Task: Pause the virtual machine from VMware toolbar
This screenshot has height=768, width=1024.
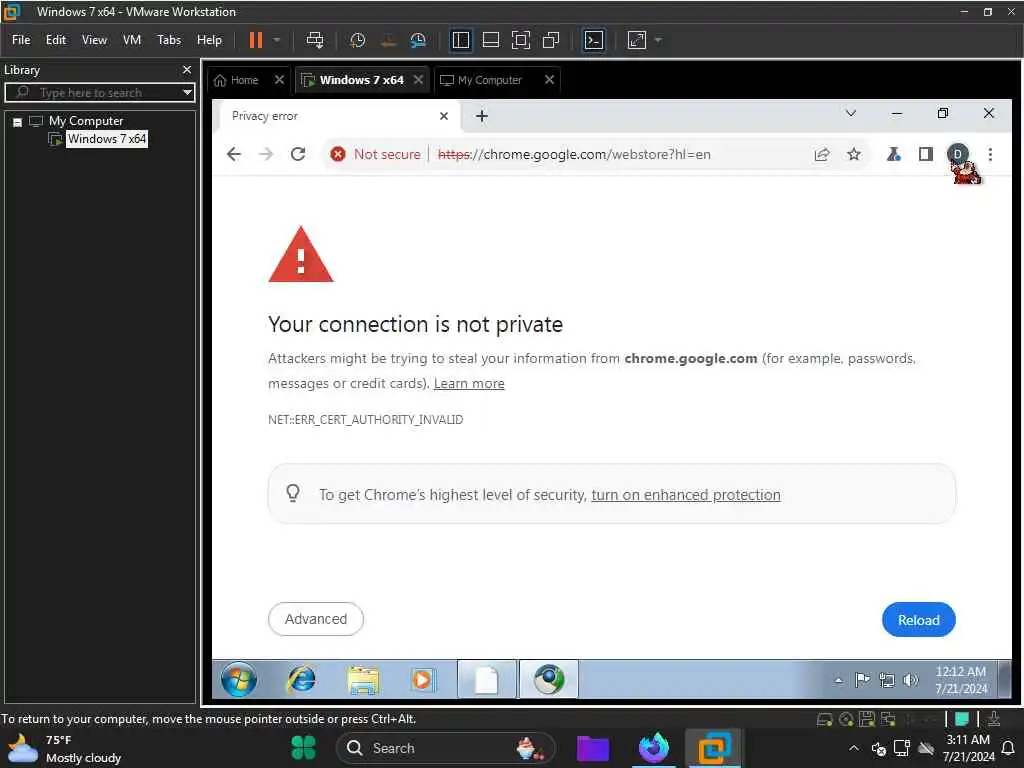Action: (x=255, y=40)
